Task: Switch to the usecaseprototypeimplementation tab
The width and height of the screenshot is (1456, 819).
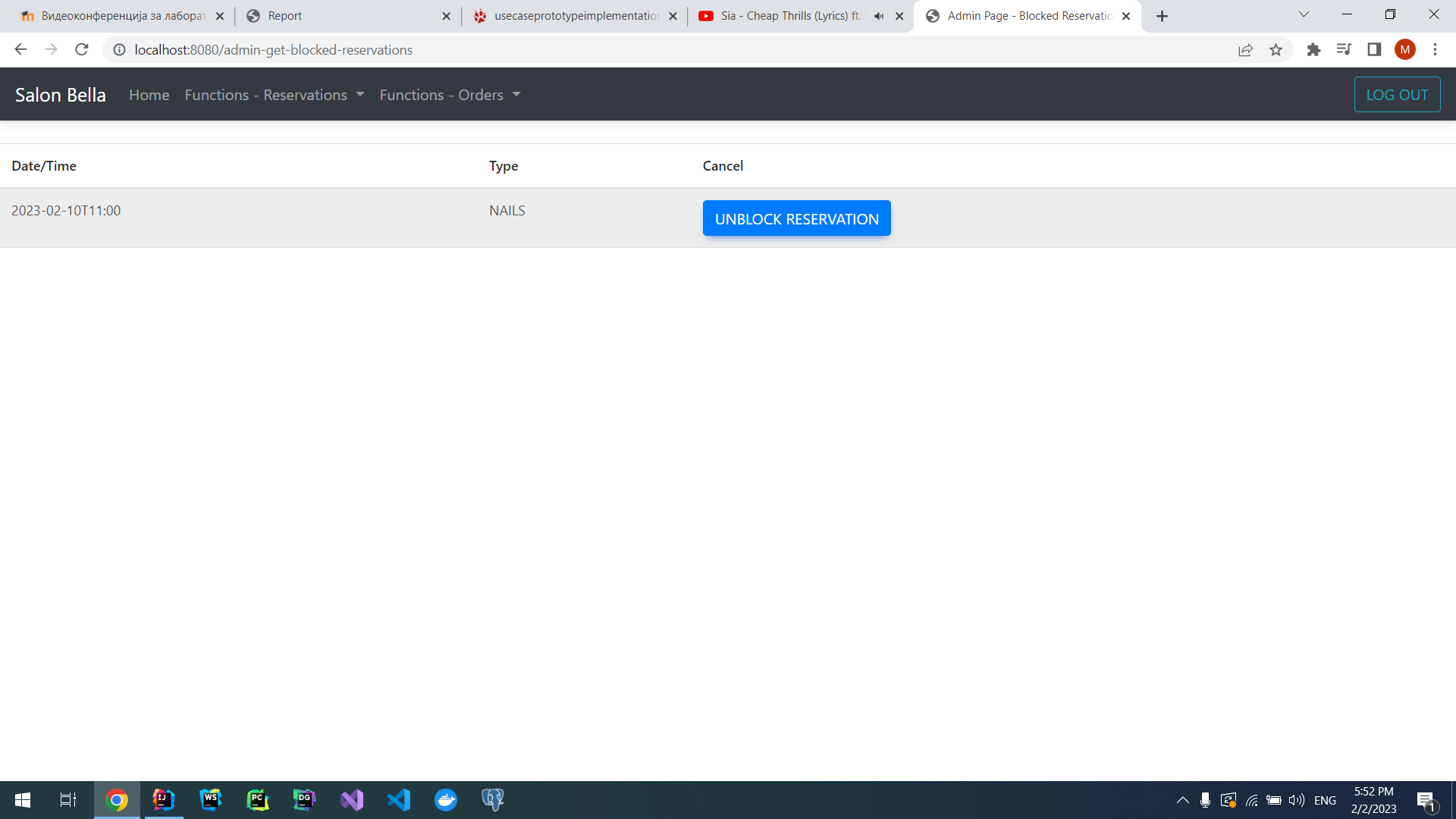Action: click(575, 16)
